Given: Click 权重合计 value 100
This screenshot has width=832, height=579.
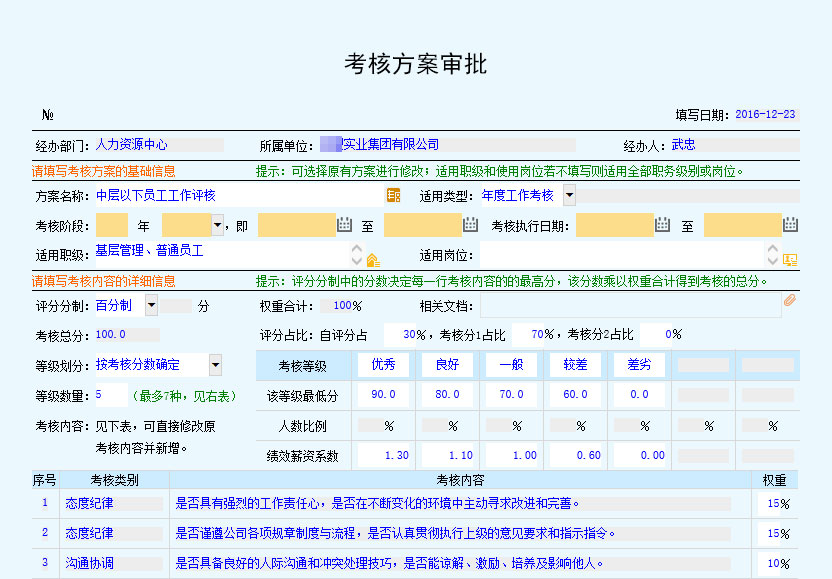Looking at the screenshot, I should coord(342,306).
